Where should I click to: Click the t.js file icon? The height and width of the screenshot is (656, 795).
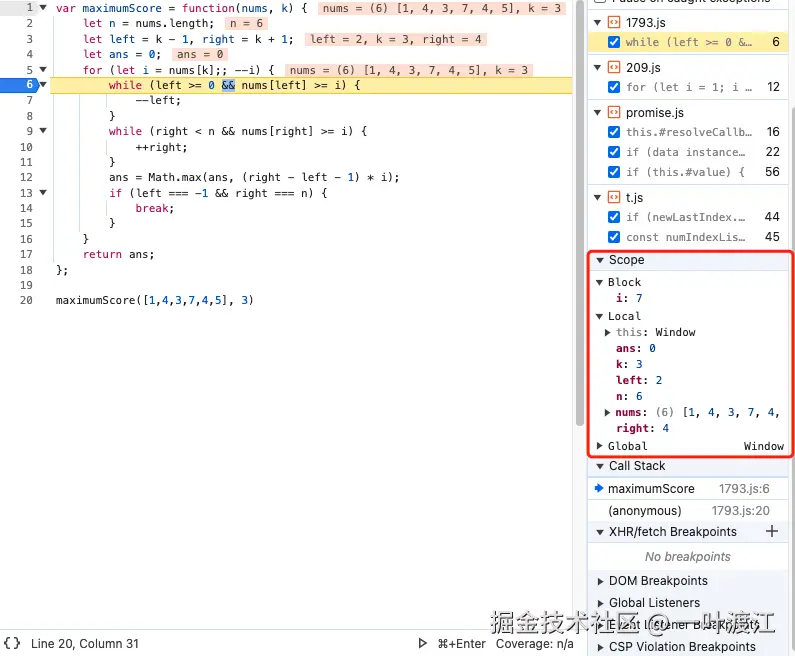pos(614,197)
